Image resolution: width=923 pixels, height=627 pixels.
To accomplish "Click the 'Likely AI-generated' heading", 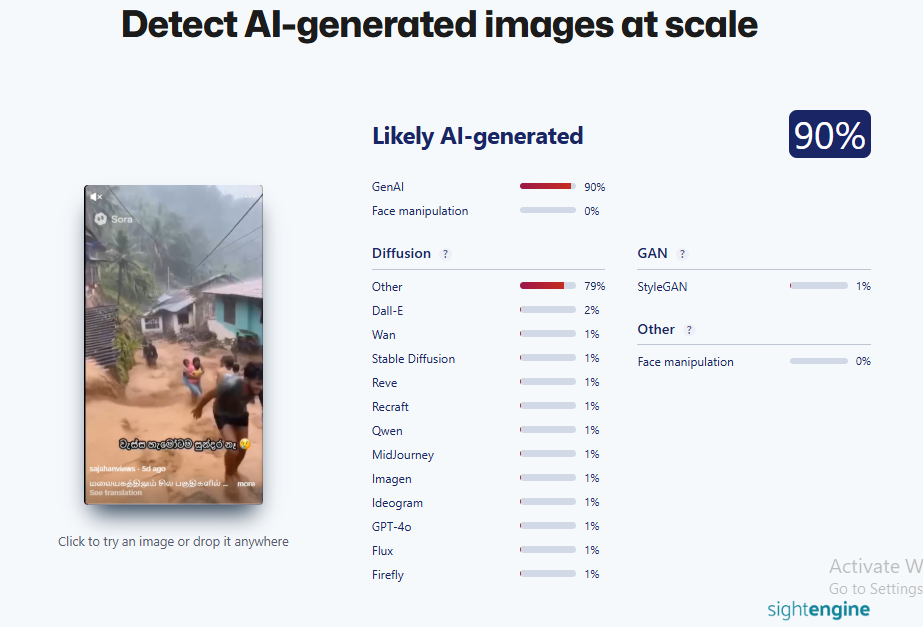I will pos(477,136).
